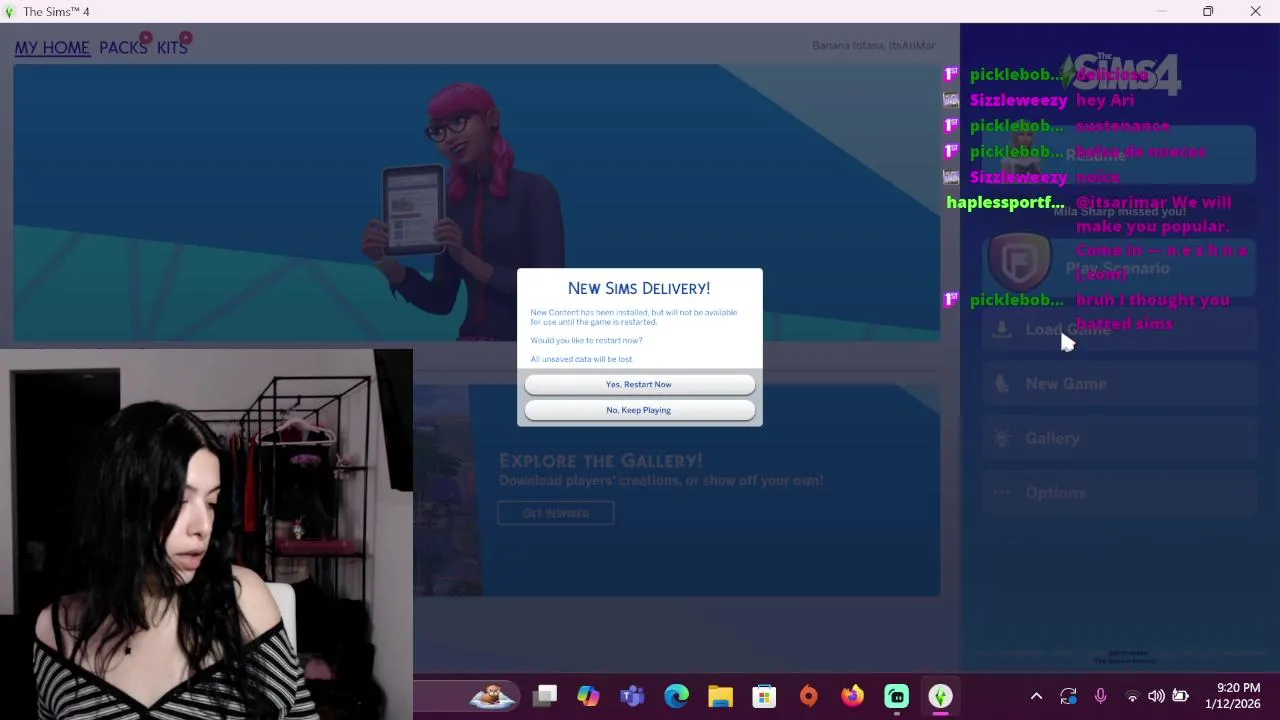Click The Sims 4 taskbar icon

point(940,696)
